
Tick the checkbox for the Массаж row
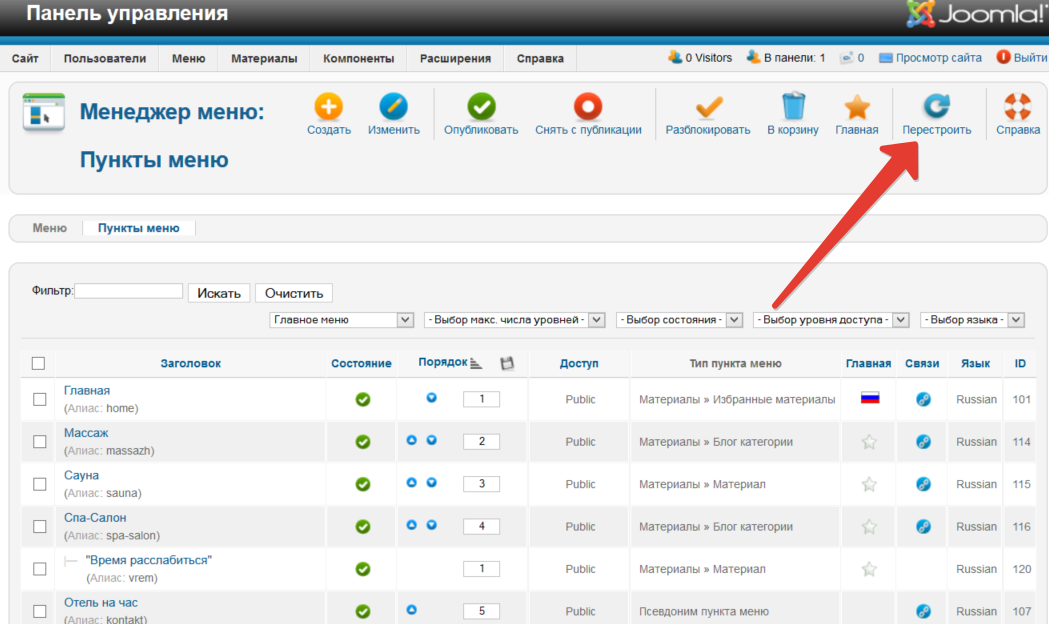[40, 441]
